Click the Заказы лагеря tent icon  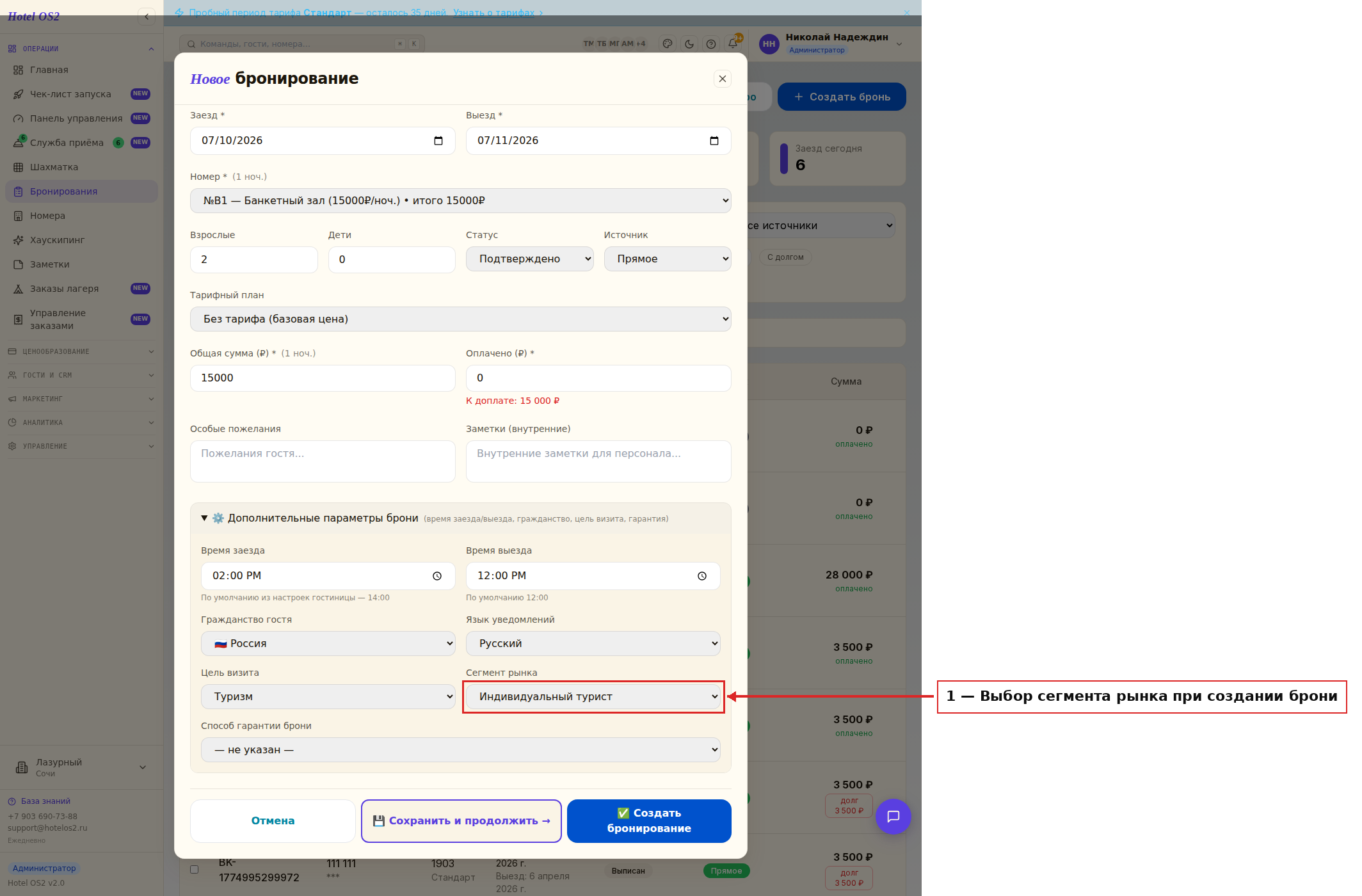(18, 289)
